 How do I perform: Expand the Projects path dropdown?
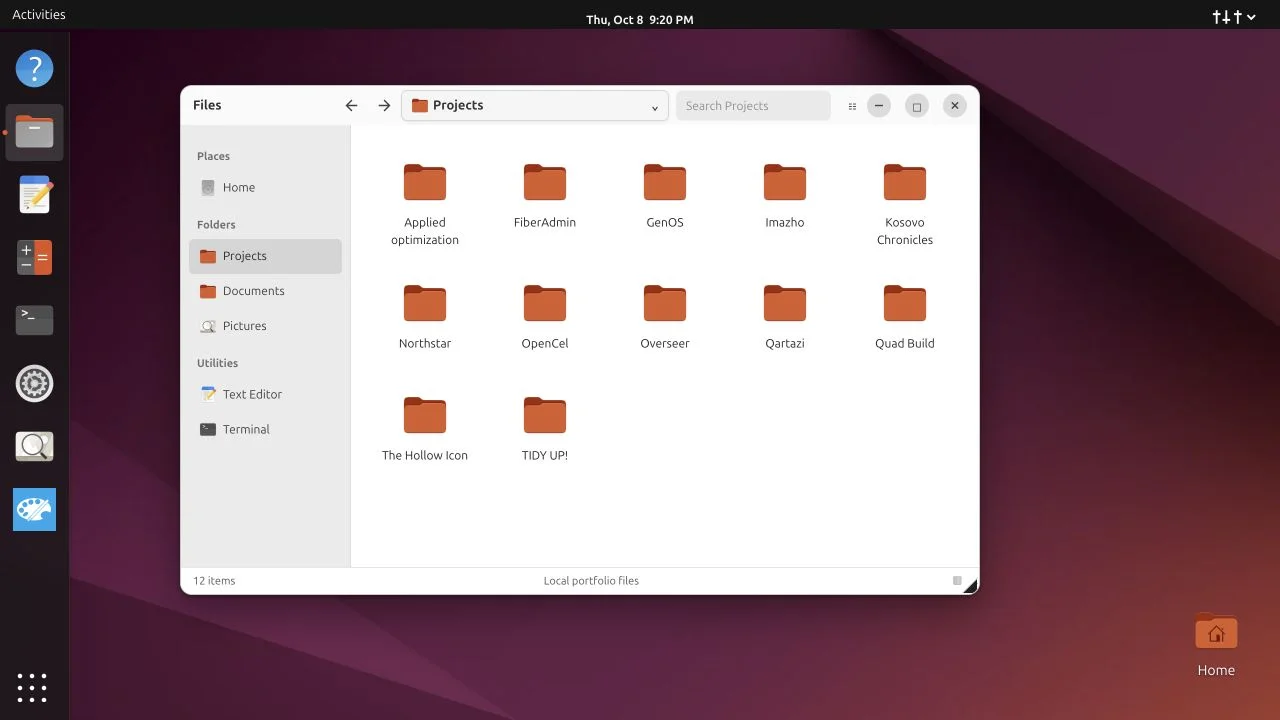pyautogui.click(x=655, y=107)
